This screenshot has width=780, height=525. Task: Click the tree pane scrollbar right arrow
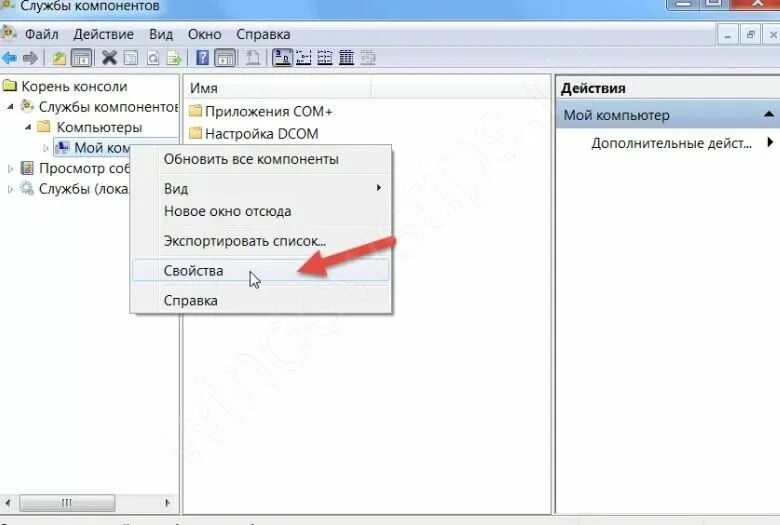click(x=168, y=503)
